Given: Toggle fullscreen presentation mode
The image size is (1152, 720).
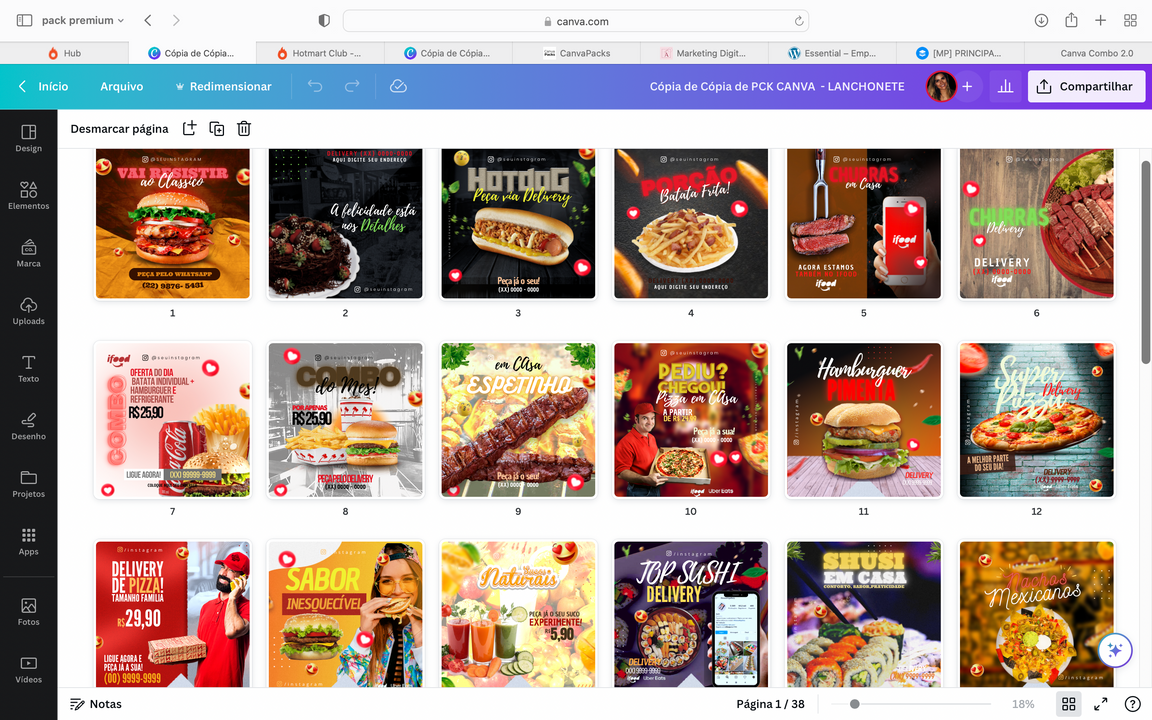Looking at the screenshot, I should click(1100, 704).
